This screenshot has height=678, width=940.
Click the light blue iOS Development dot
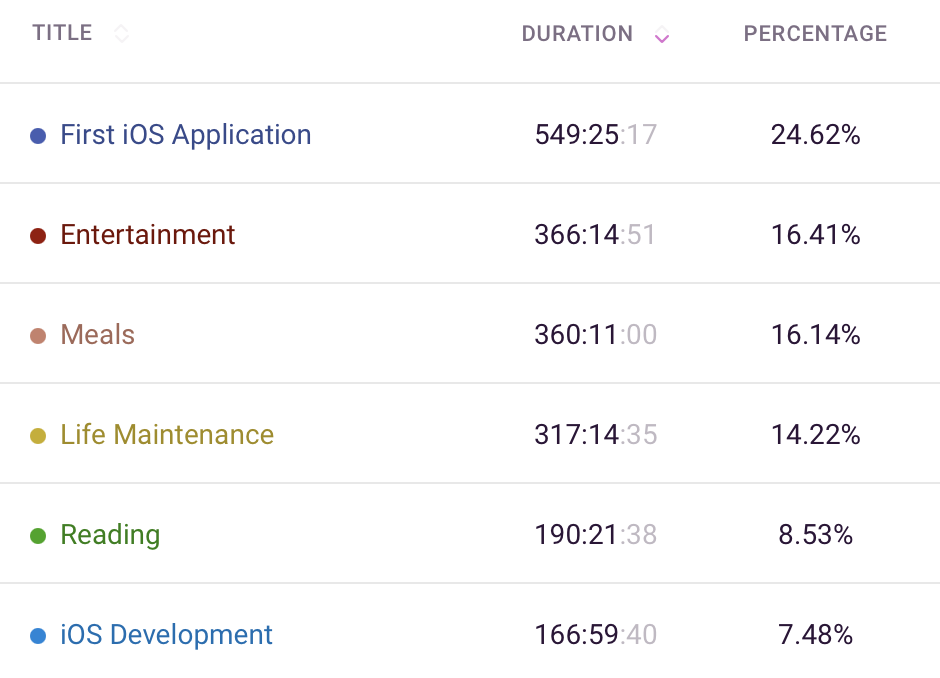tap(38, 636)
